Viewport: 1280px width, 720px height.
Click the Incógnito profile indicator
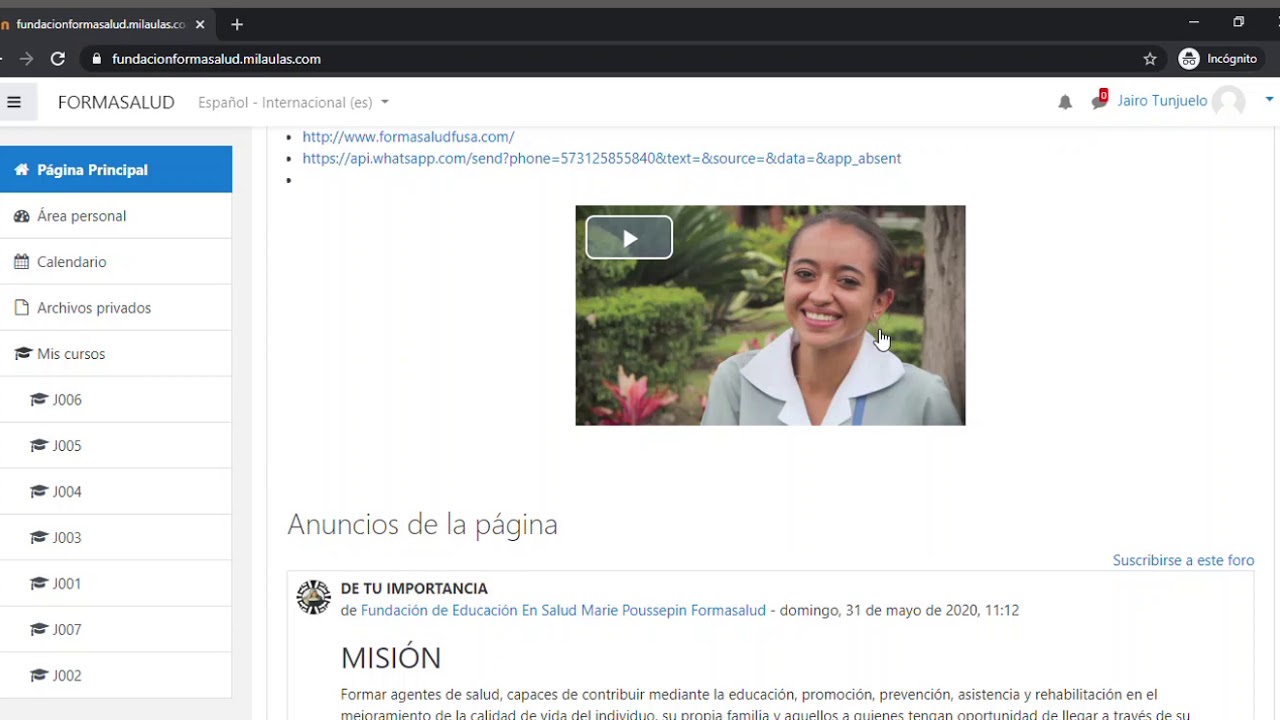(x=1217, y=59)
